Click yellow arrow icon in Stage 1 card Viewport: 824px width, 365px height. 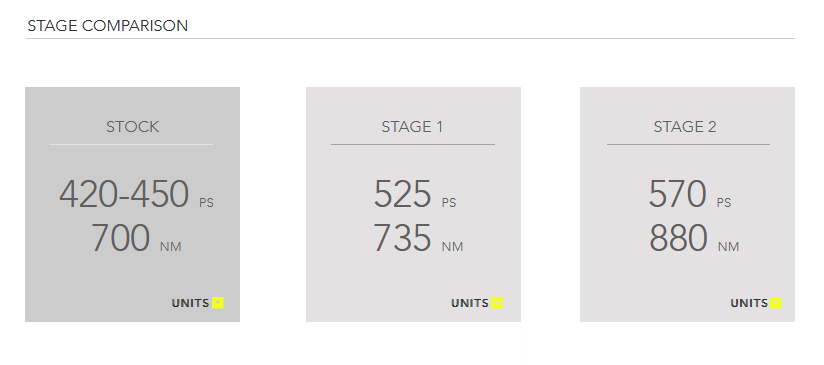(497, 303)
